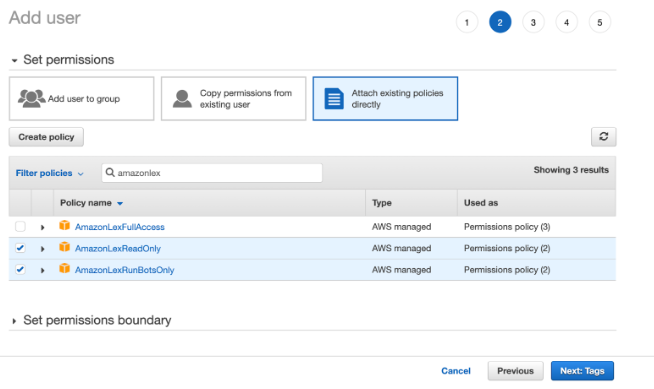Screen dimensions: 654x389
Task: Click the 'Showing 3 results' text
Action: click(x=571, y=170)
